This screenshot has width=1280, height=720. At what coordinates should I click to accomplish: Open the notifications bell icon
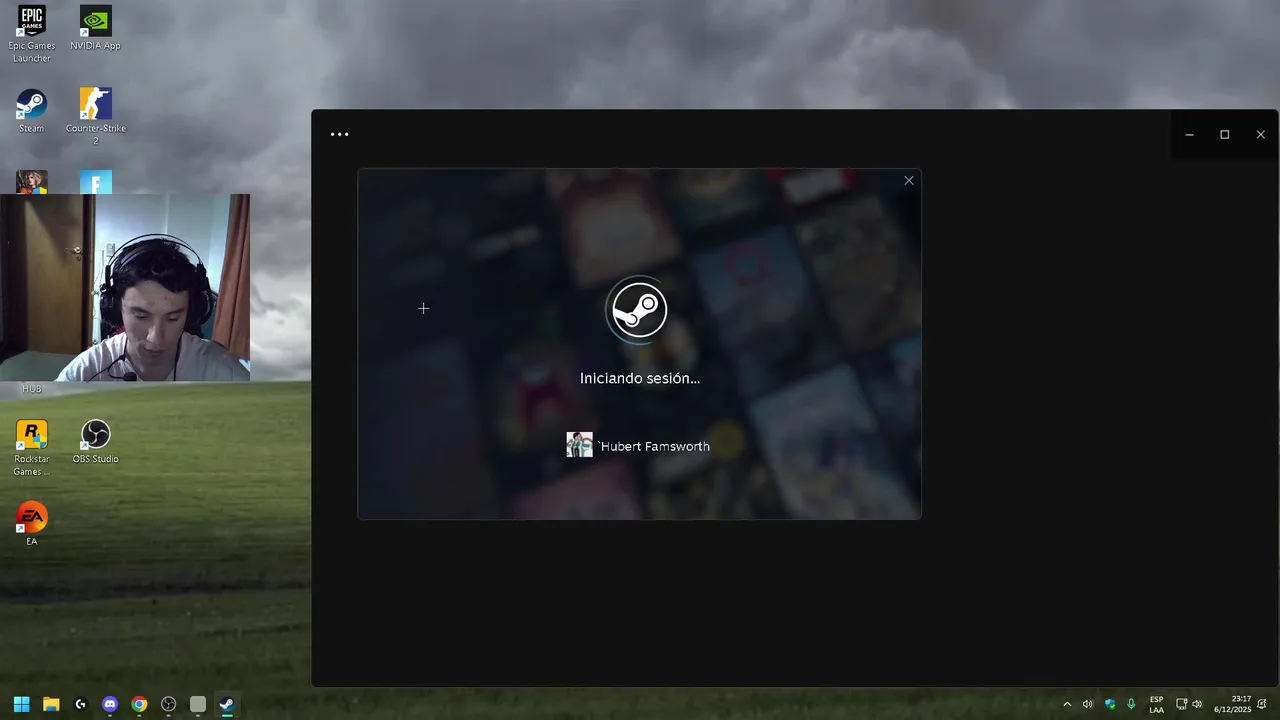click(x=1262, y=704)
